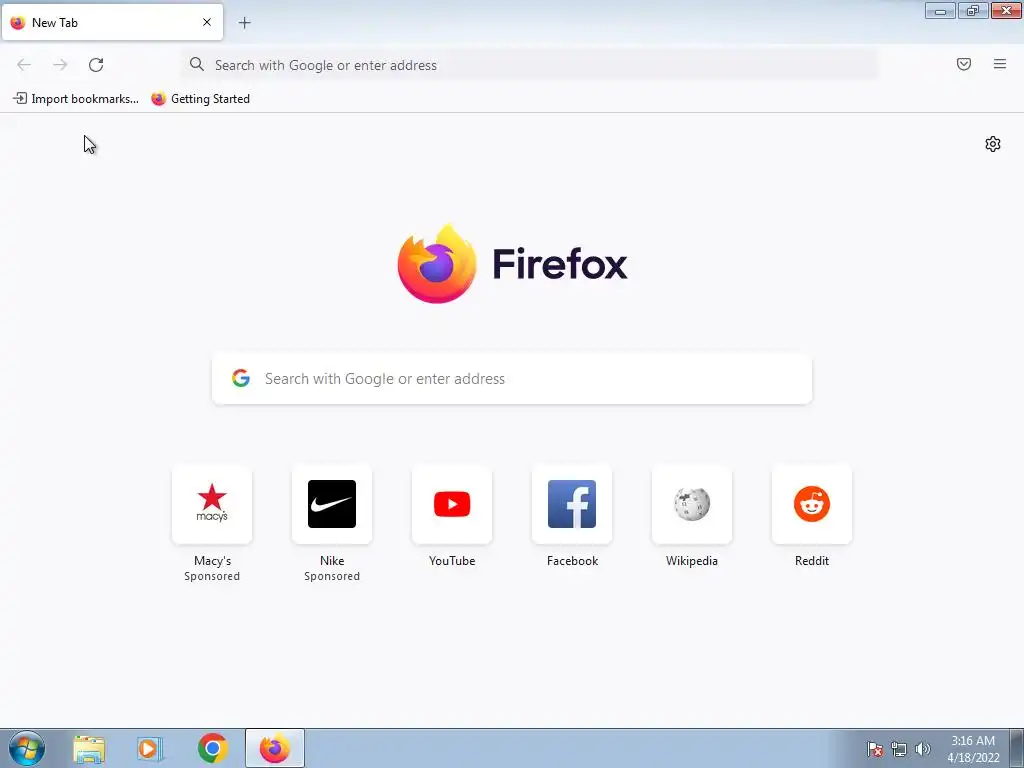This screenshot has height=768, width=1024.
Task: Click the Forward navigation arrow
Action: click(x=60, y=65)
